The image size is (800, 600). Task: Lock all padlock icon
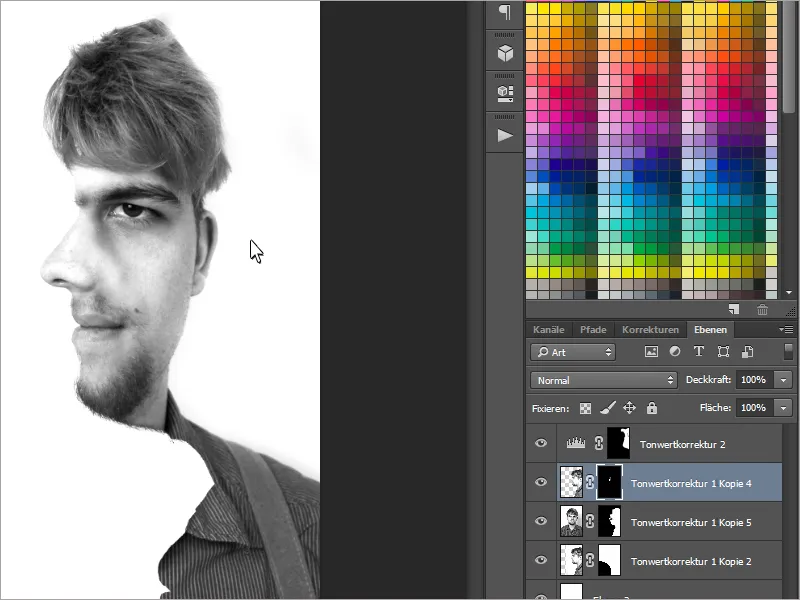652,408
